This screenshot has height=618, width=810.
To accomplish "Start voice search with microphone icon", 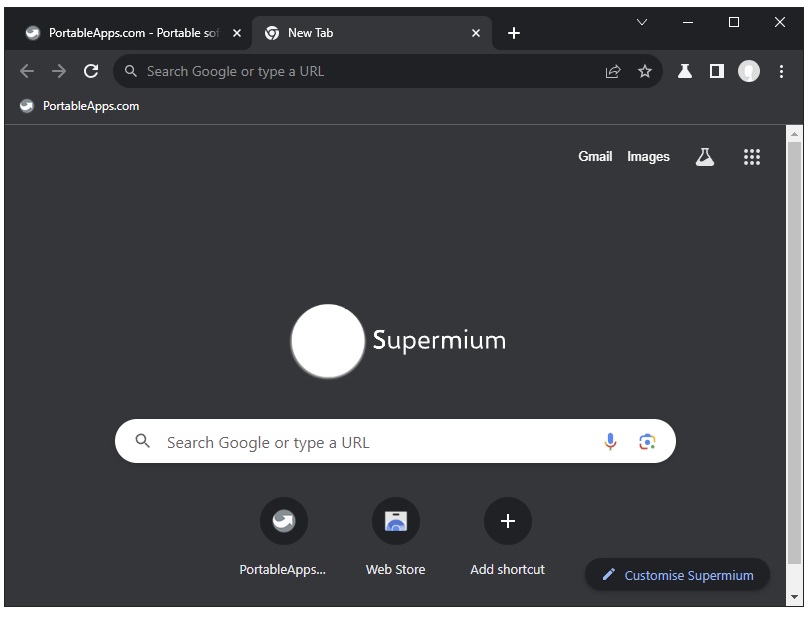I will 610,442.
